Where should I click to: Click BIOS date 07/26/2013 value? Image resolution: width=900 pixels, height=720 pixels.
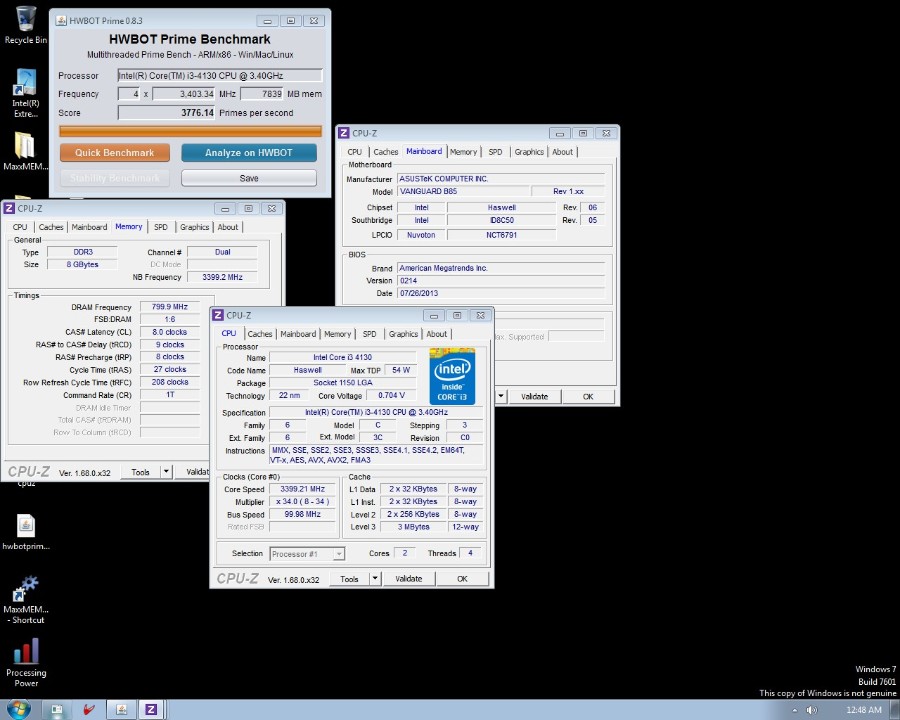(x=501, y=293)
